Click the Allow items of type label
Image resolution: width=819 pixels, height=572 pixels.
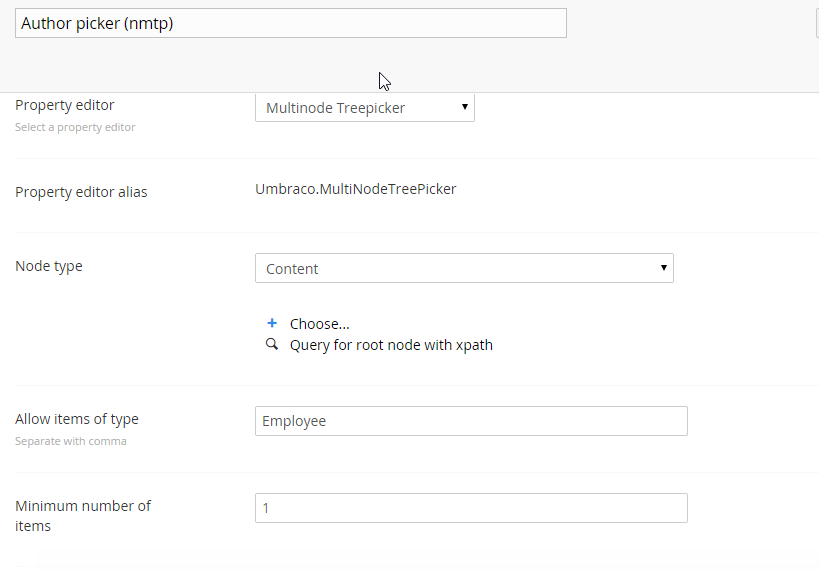[77, 419]
